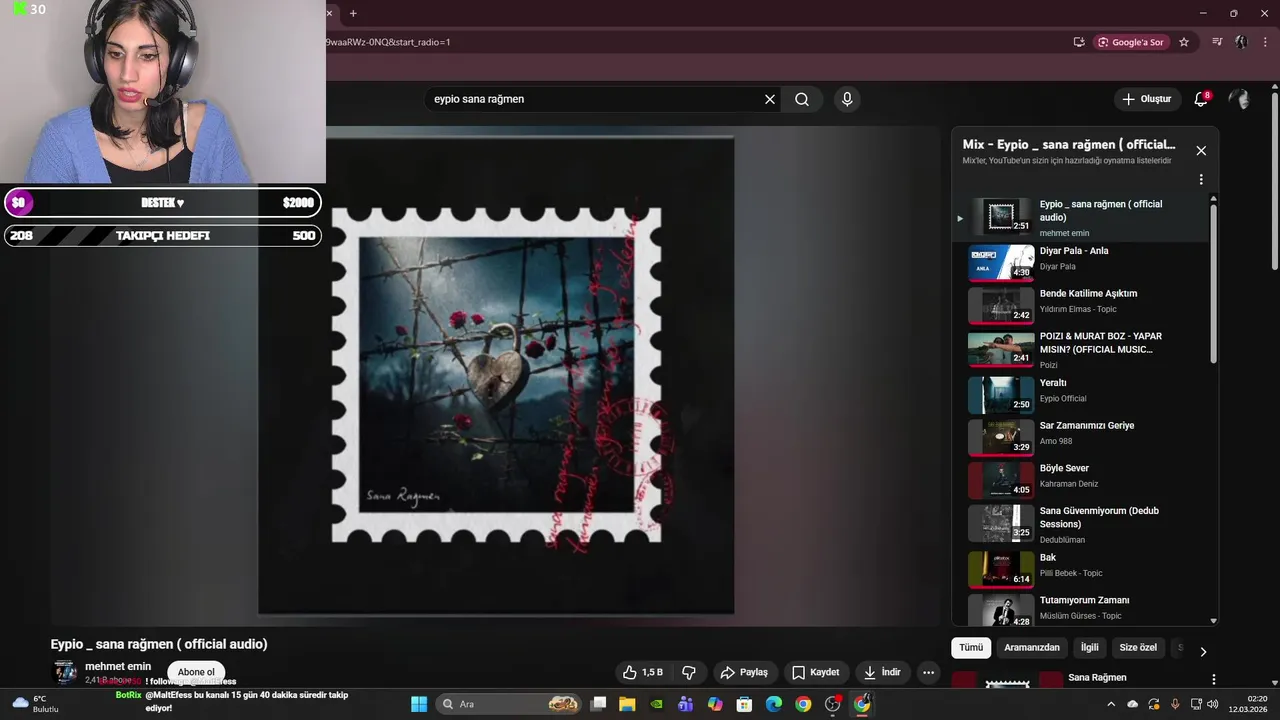Image resolution: width=1280 pixels, height=720 pixels.
Task: Open mehmet emin channel avatar
Action: (x=65, y=672)
